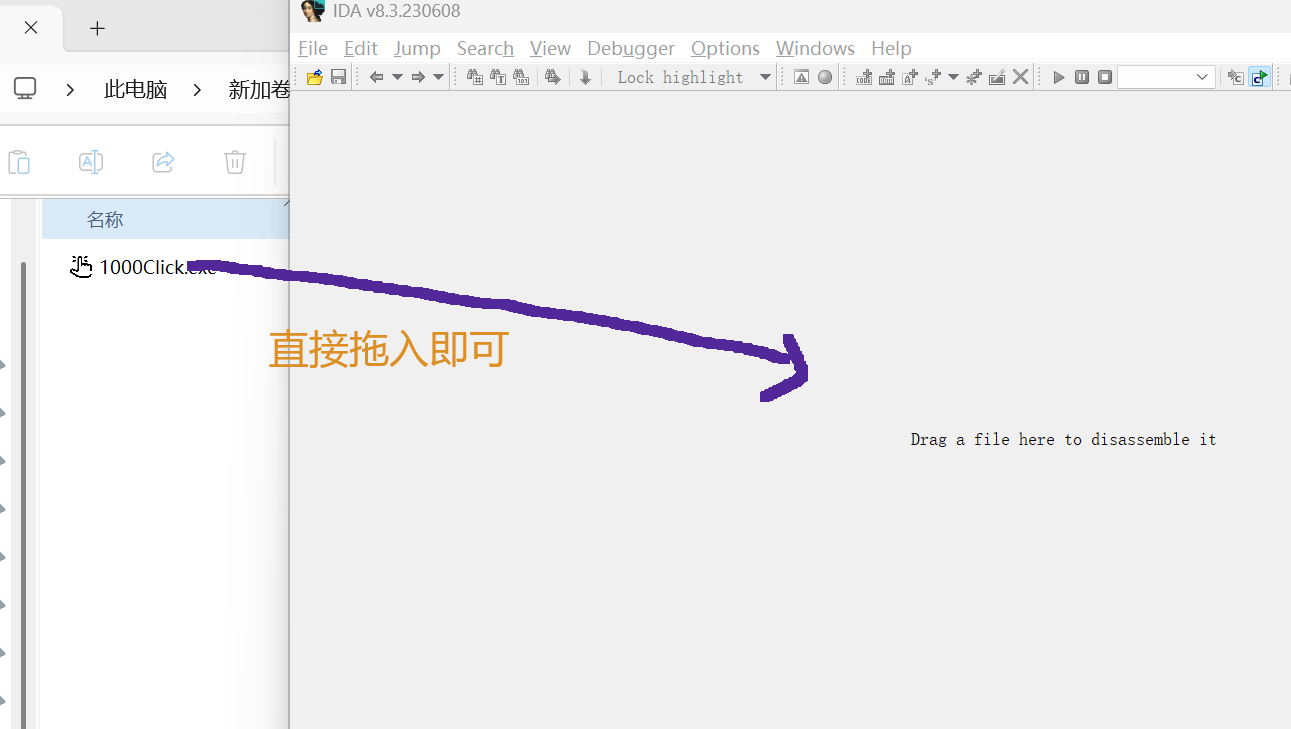The height and width of the screenshot is (729, 1291).
Task: Click the Create code icon
Action: [864, 77]
